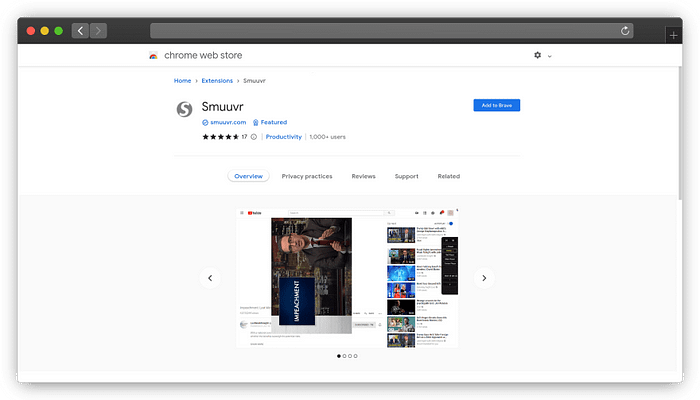Select the Overview tab

(x=248, y=176)
